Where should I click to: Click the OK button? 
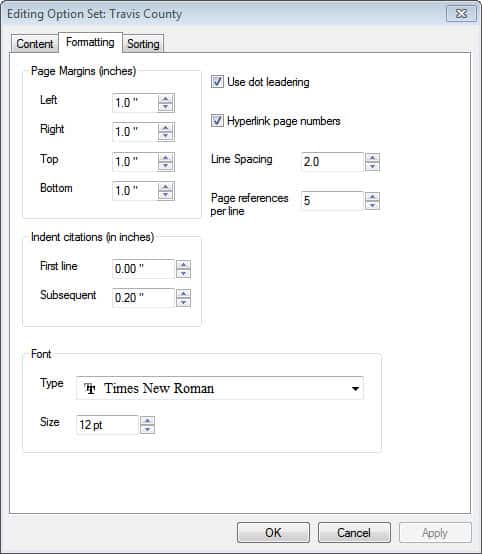[x=273, y=532]
